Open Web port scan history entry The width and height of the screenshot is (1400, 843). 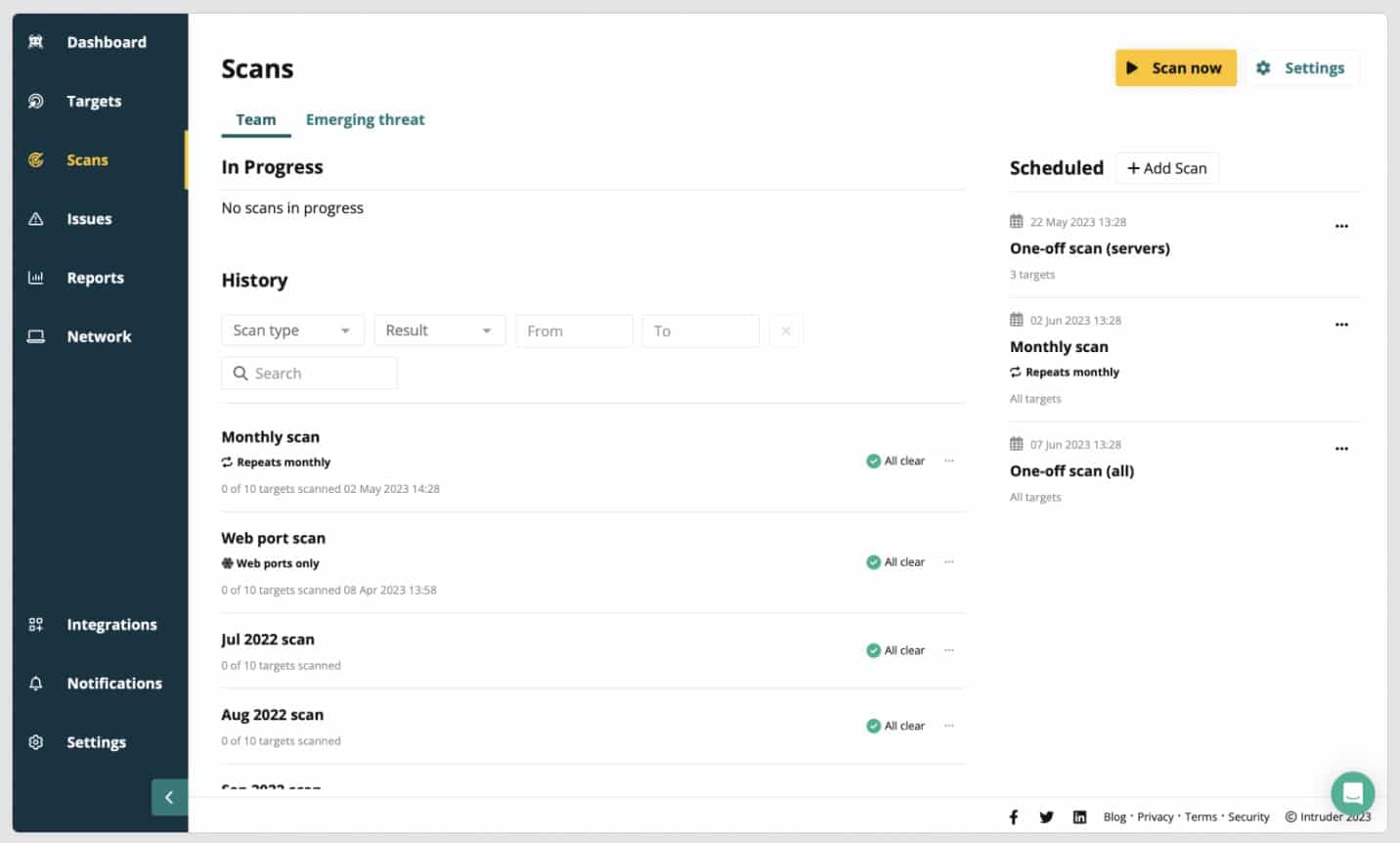(x=273, y=538)
